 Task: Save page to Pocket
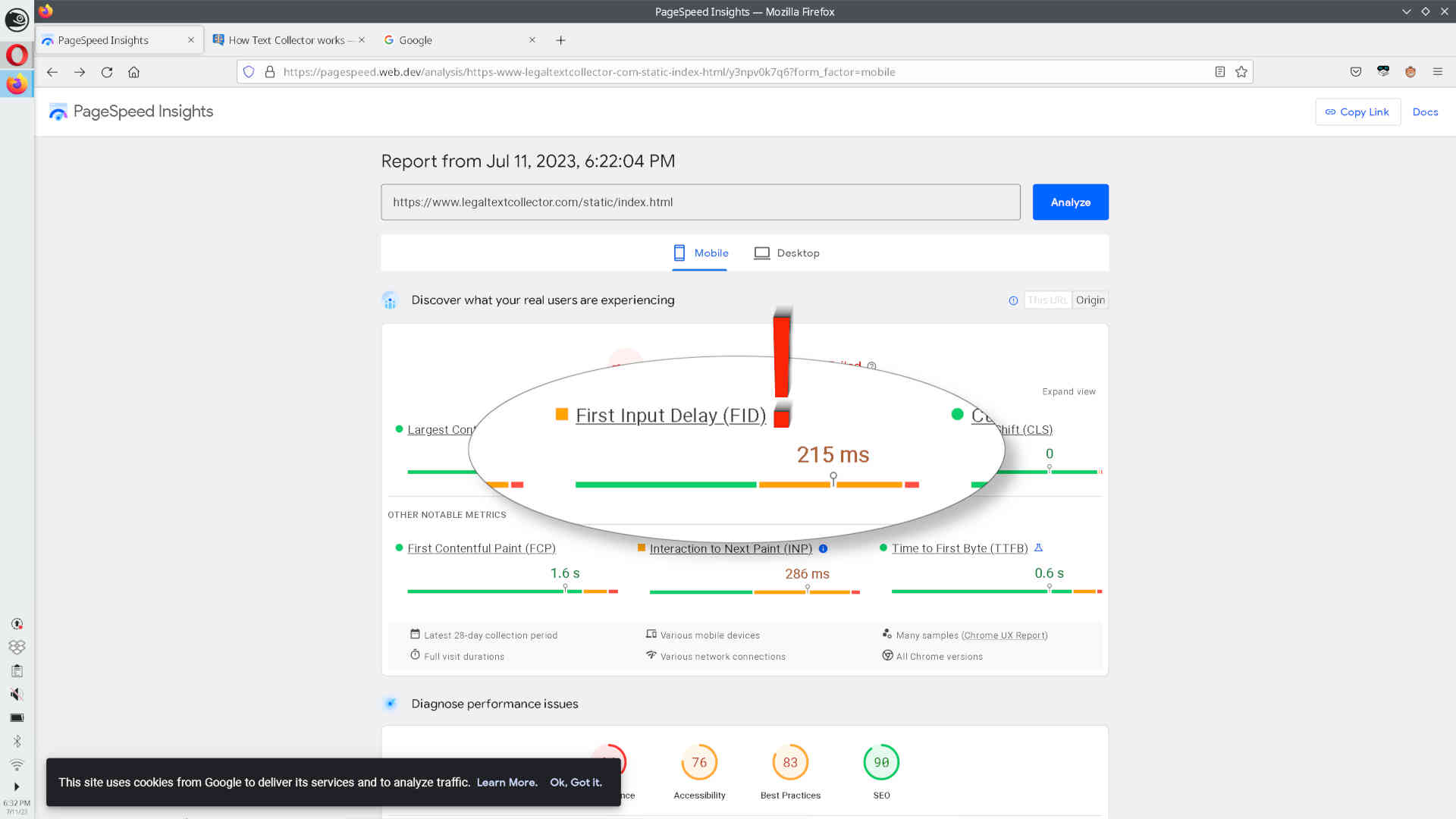click(1355, 71)
